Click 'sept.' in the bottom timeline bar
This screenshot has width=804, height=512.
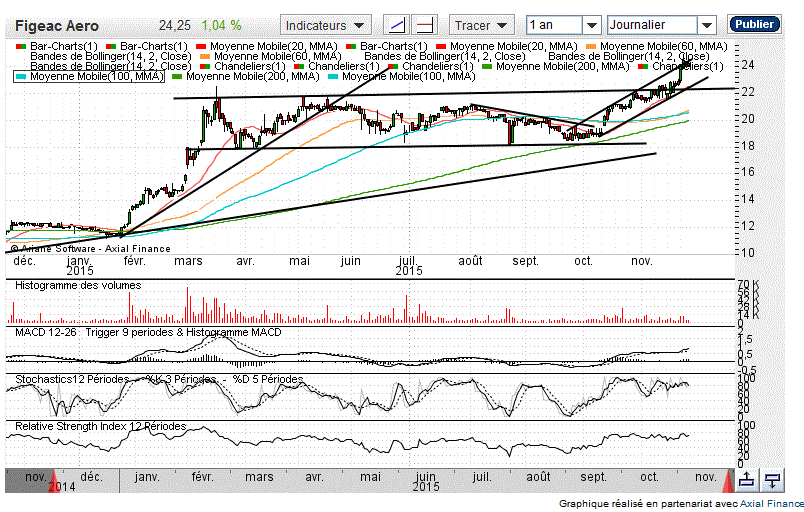point(593,477)
